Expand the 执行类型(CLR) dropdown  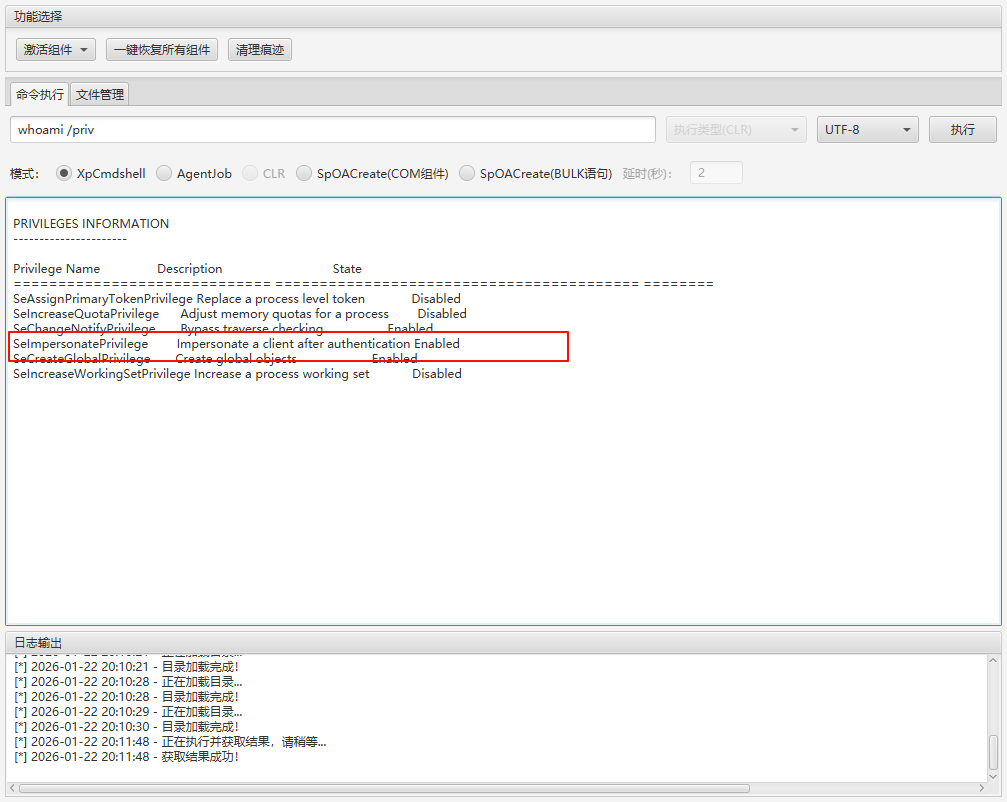(x=735, y=129)
